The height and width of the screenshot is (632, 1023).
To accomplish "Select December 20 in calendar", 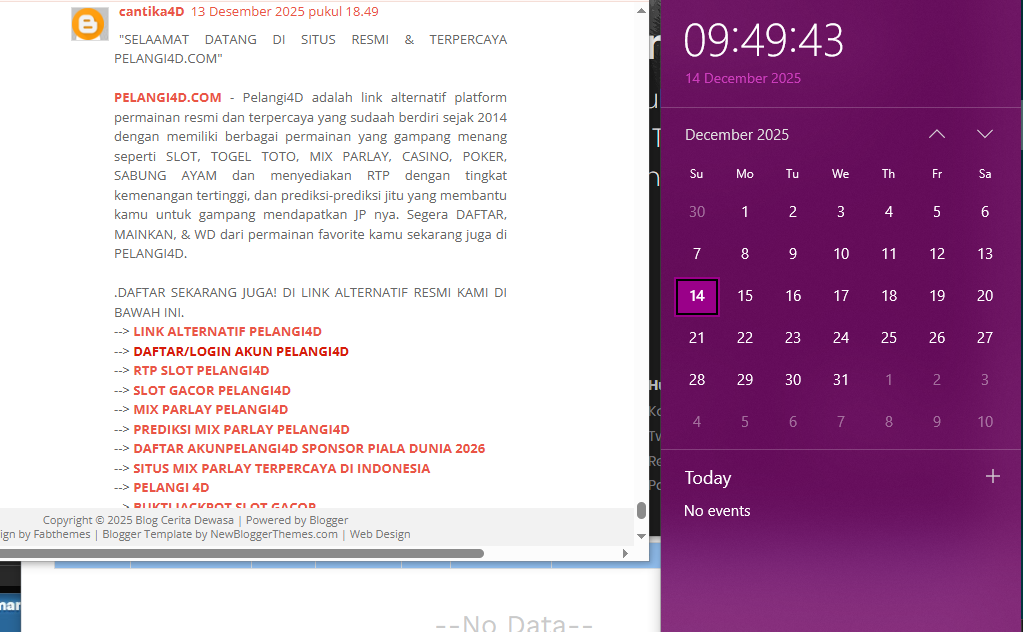I will 985,296.
